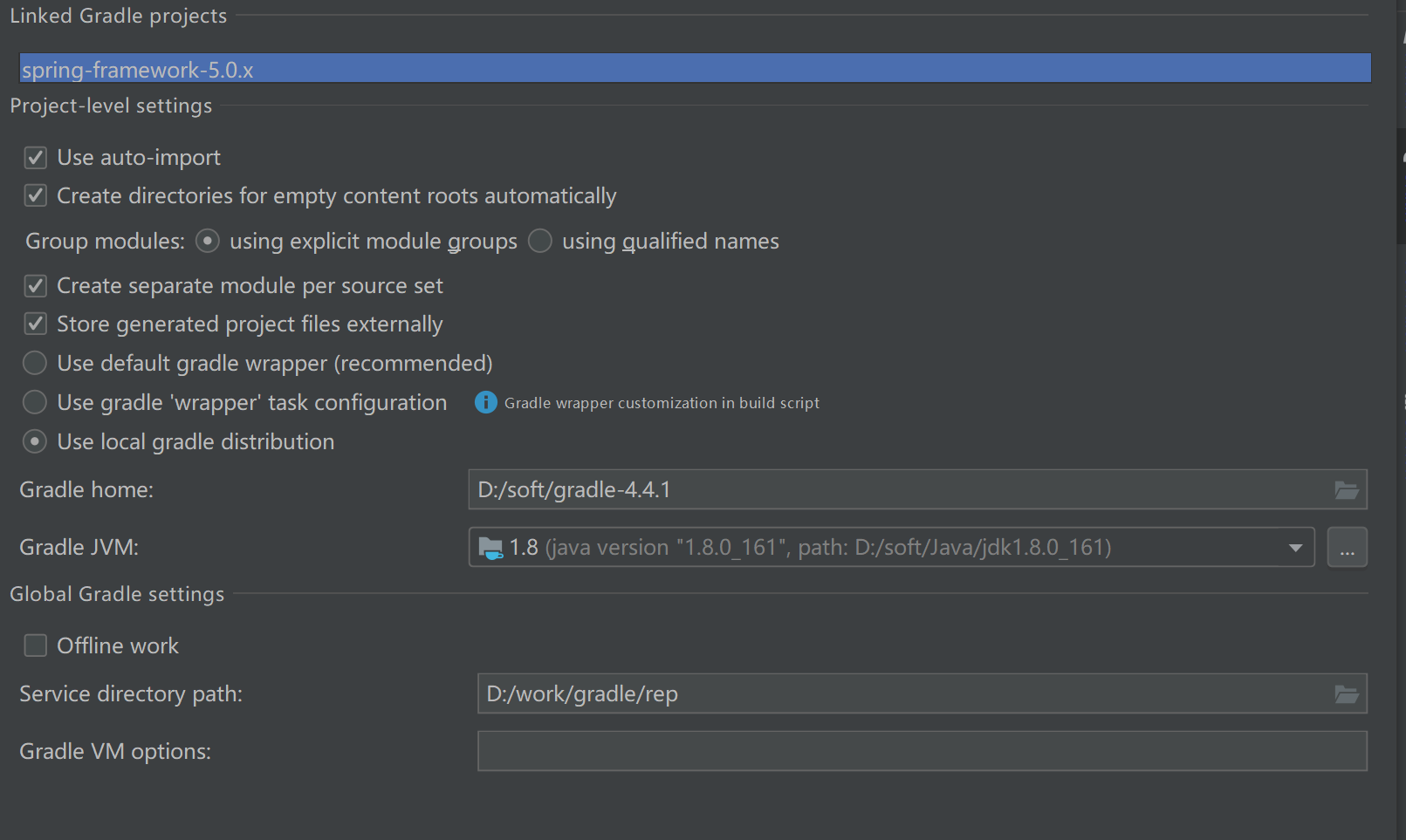Uncheck Create separate module per source set
Image resolution: width=1406 pixels, height=840 pixels.
pyautogui.click(x=35, y=285)
